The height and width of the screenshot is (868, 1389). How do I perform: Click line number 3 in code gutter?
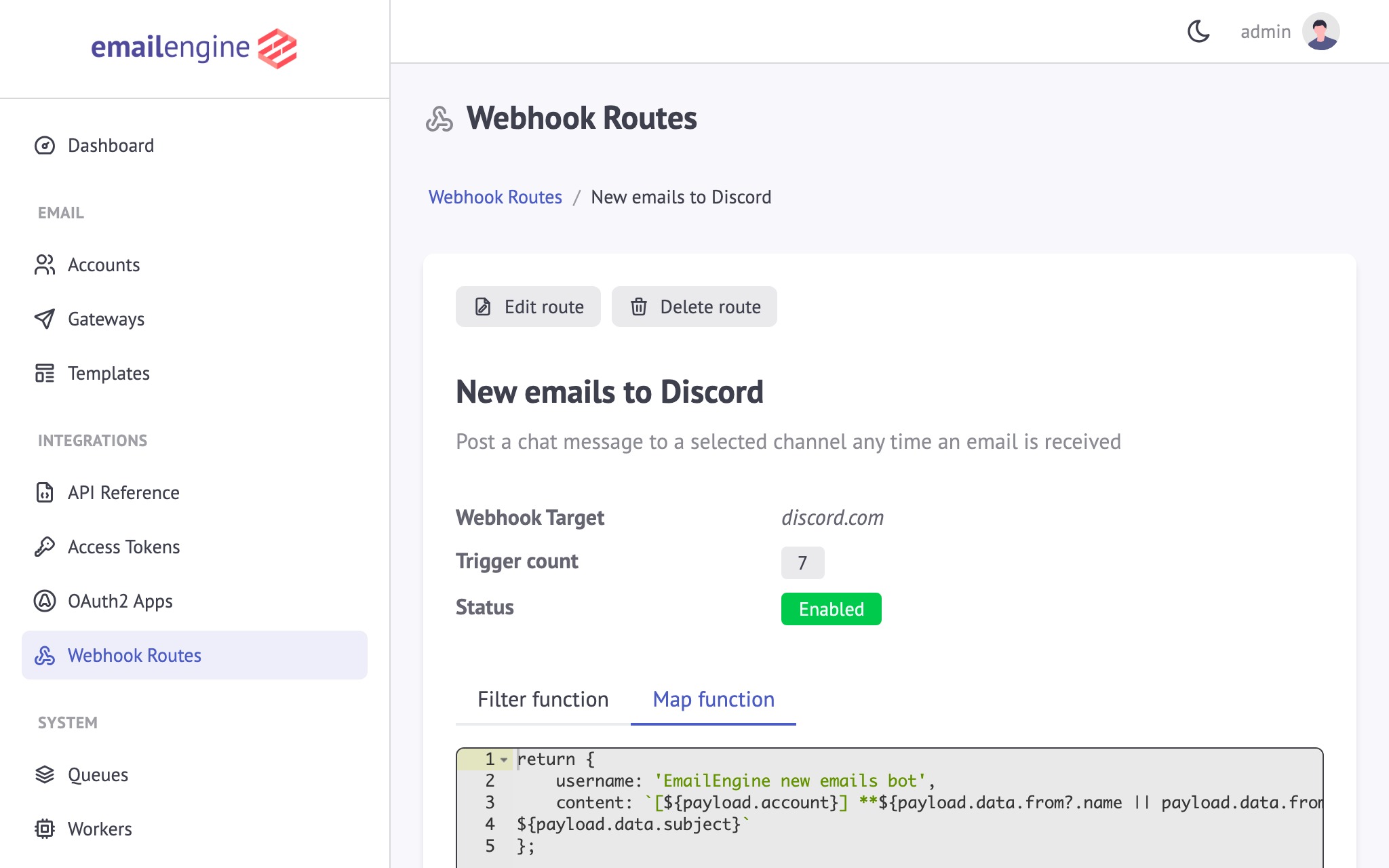490,802
